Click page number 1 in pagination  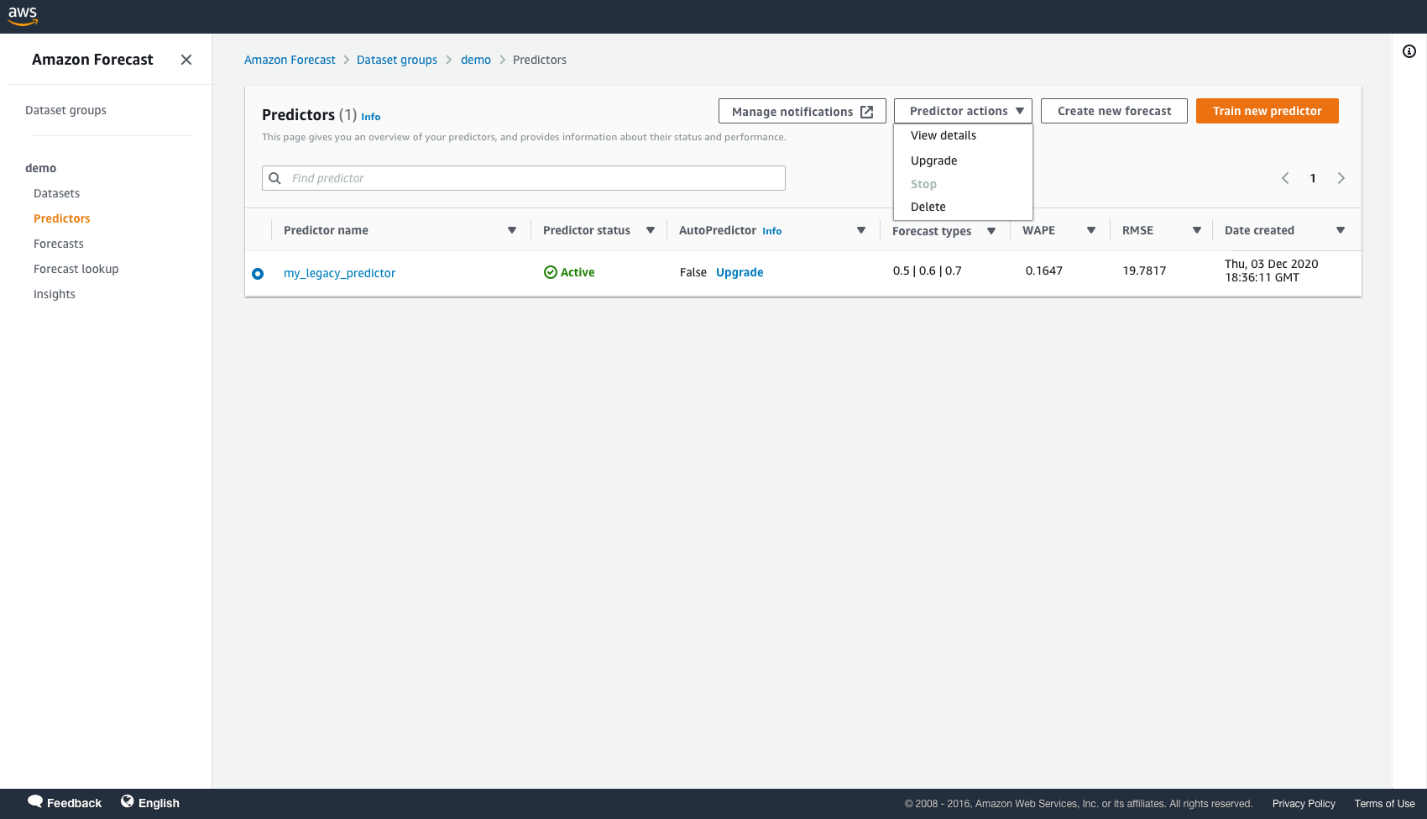pyautogui.click(x=1313, y=179)
